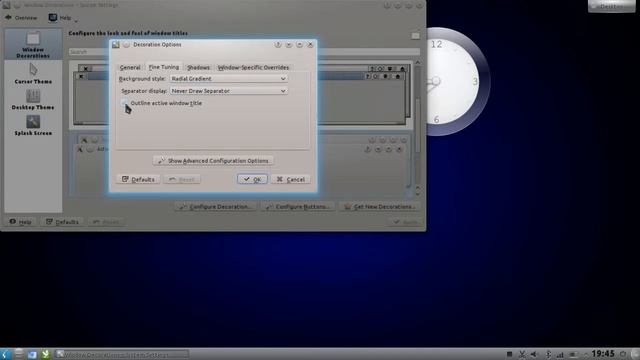
Task: Click the decoration list vertical scrollbar
Action: [418, 127]
